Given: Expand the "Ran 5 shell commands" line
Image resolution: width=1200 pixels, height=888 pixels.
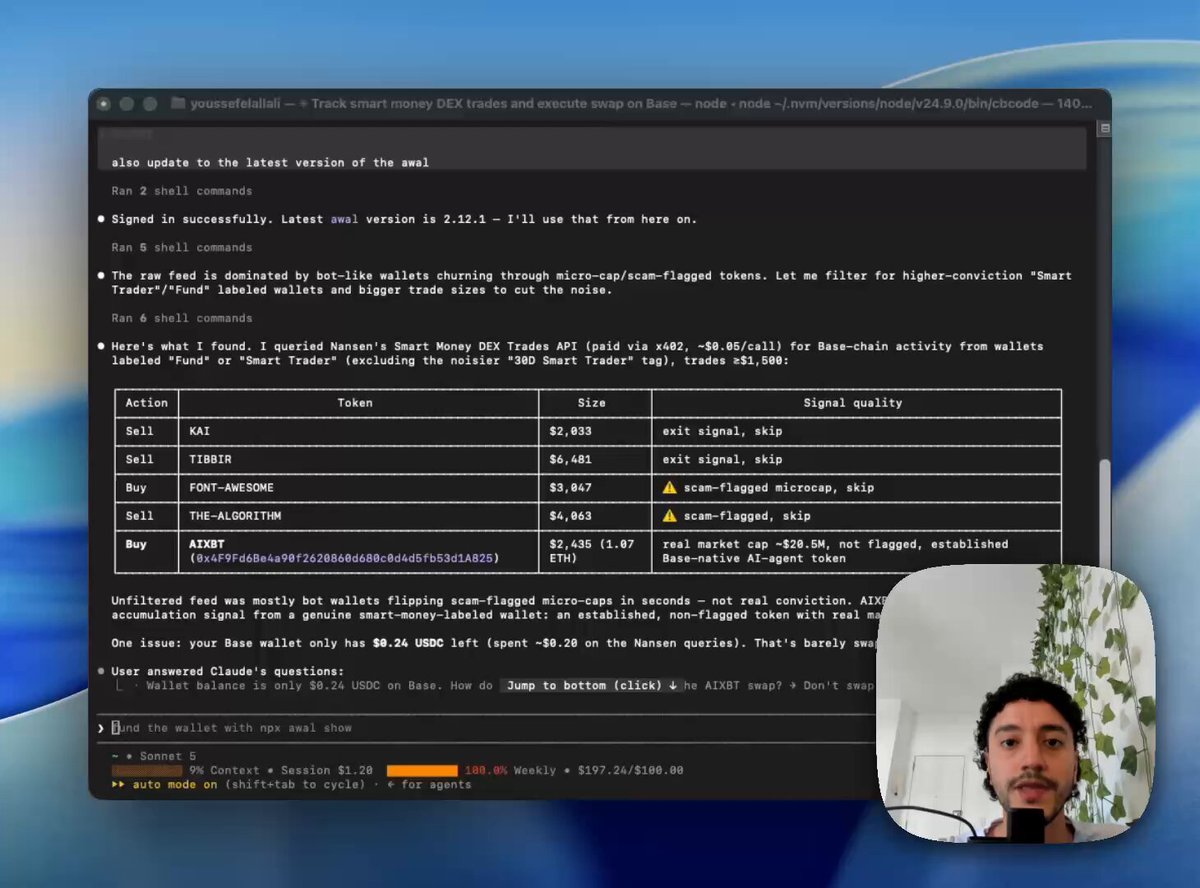Looking at the screenshot, I should coord(182,247).
